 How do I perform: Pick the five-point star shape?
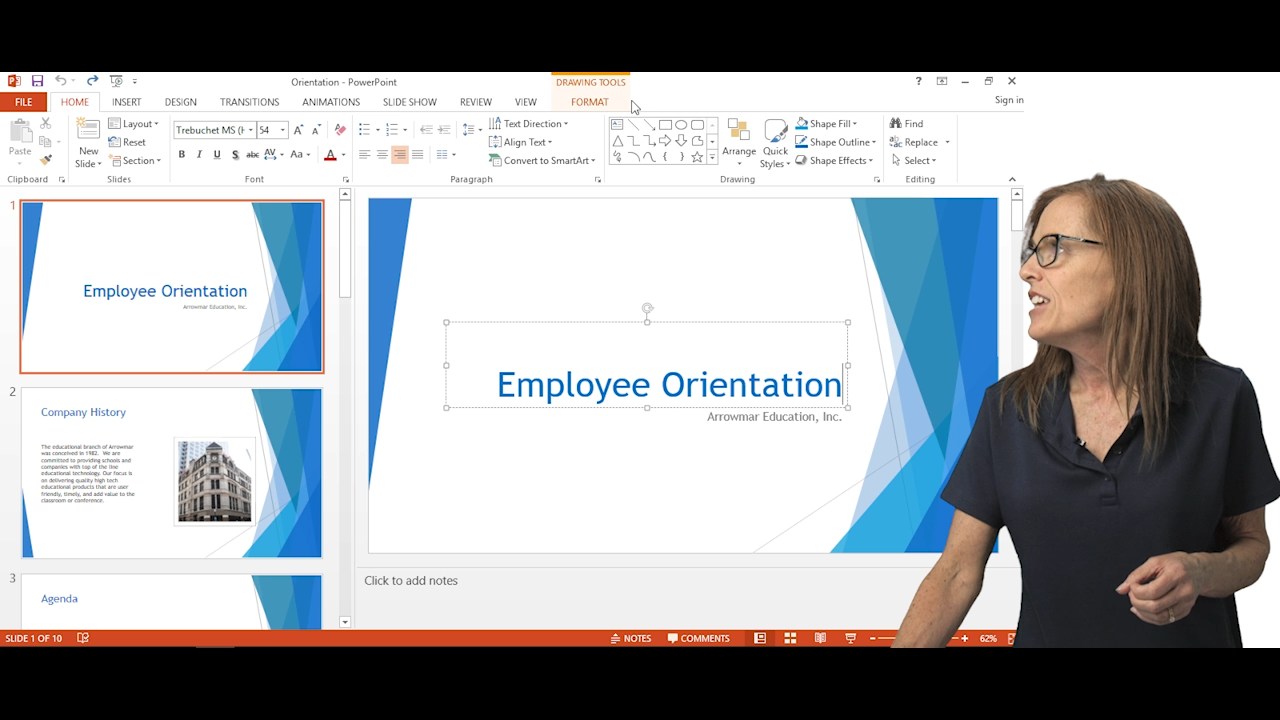click(x=697, y=157)
